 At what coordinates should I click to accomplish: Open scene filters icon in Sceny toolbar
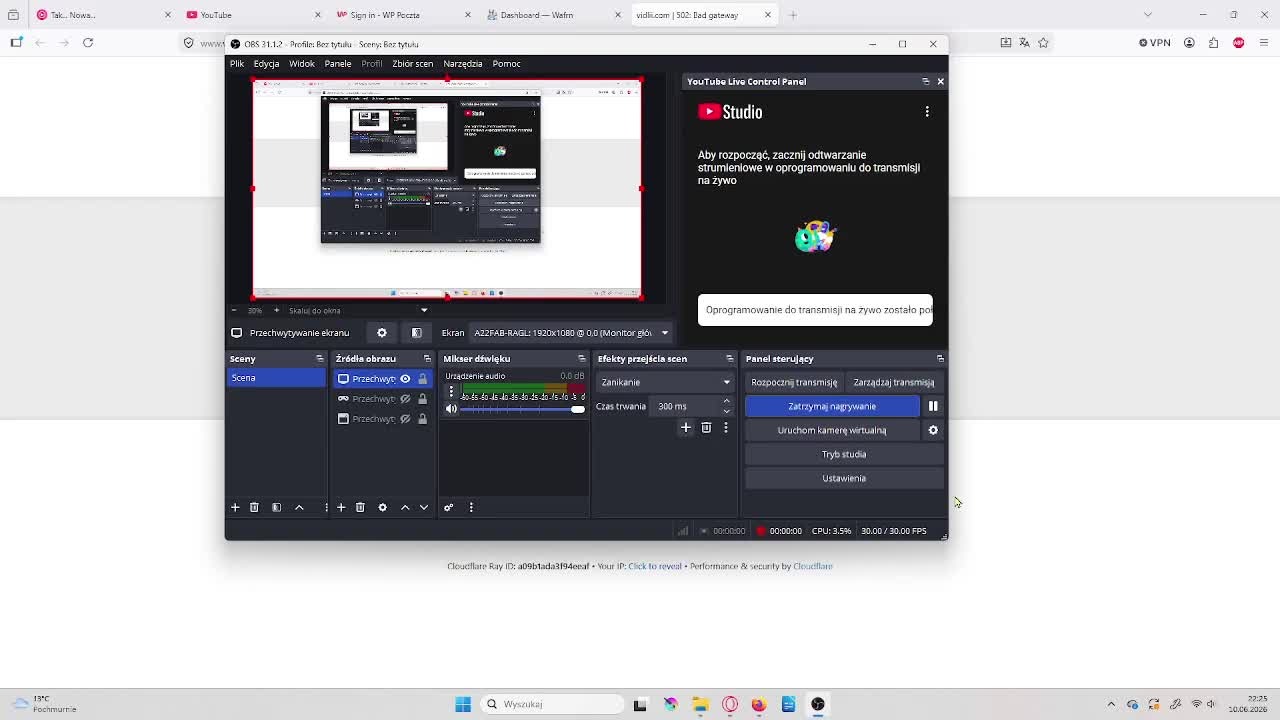(x=276, y=507)
